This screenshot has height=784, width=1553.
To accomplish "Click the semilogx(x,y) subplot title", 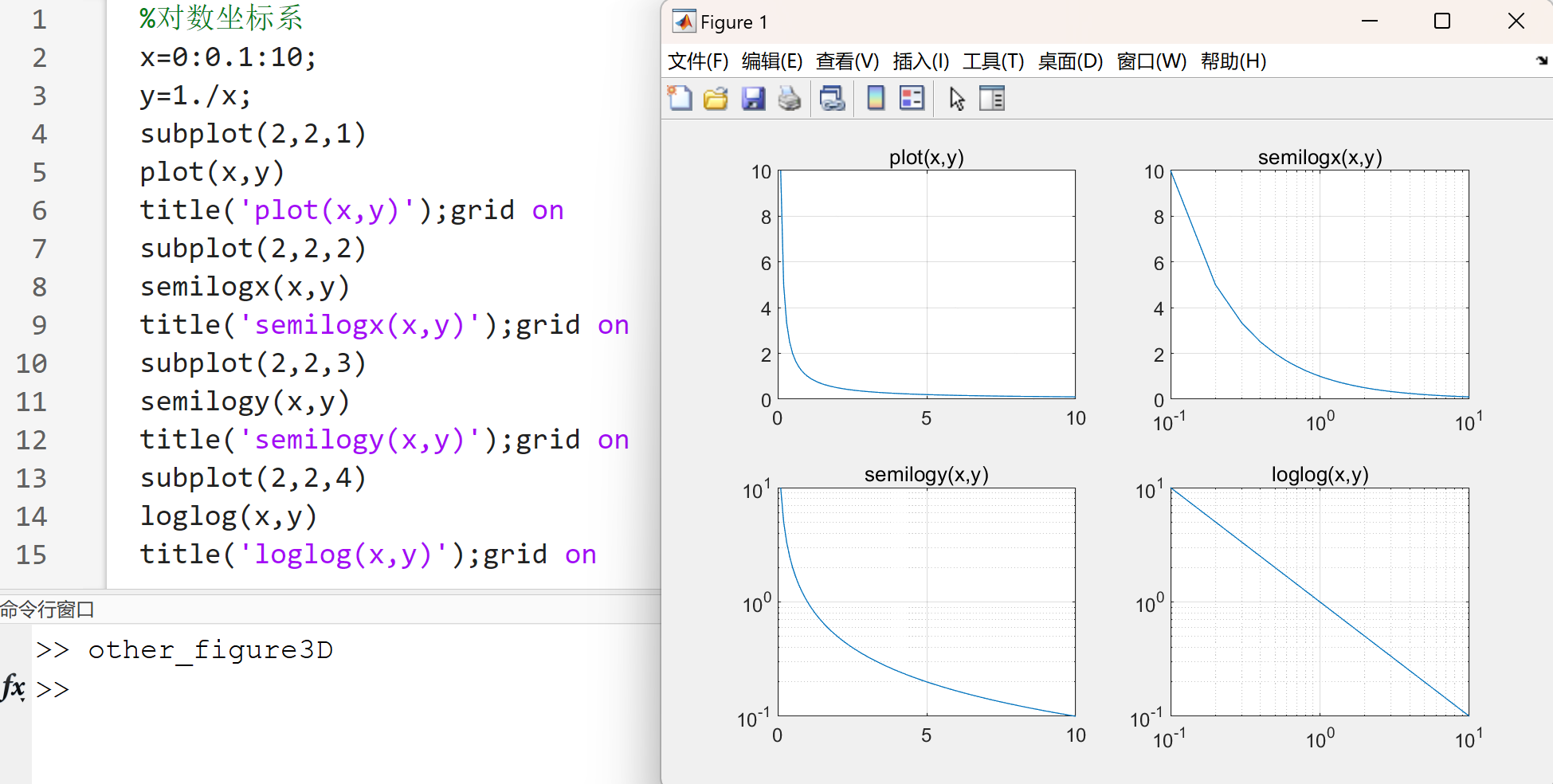I will point(1320,158).
